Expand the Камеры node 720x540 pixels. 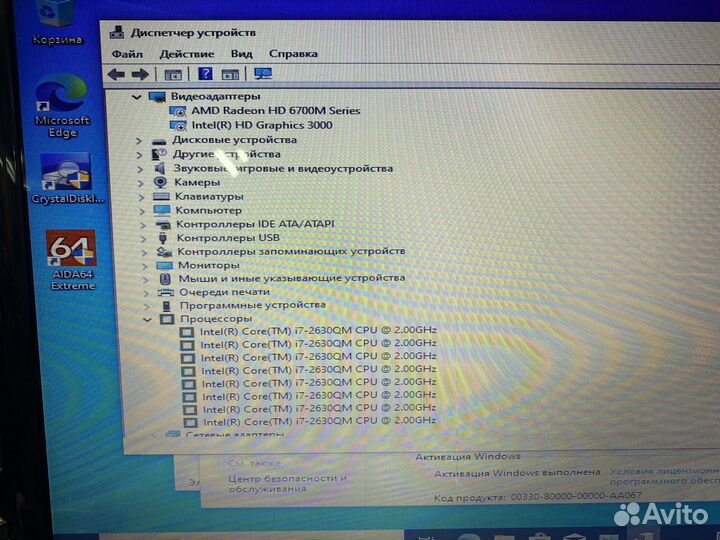(141, 183)
